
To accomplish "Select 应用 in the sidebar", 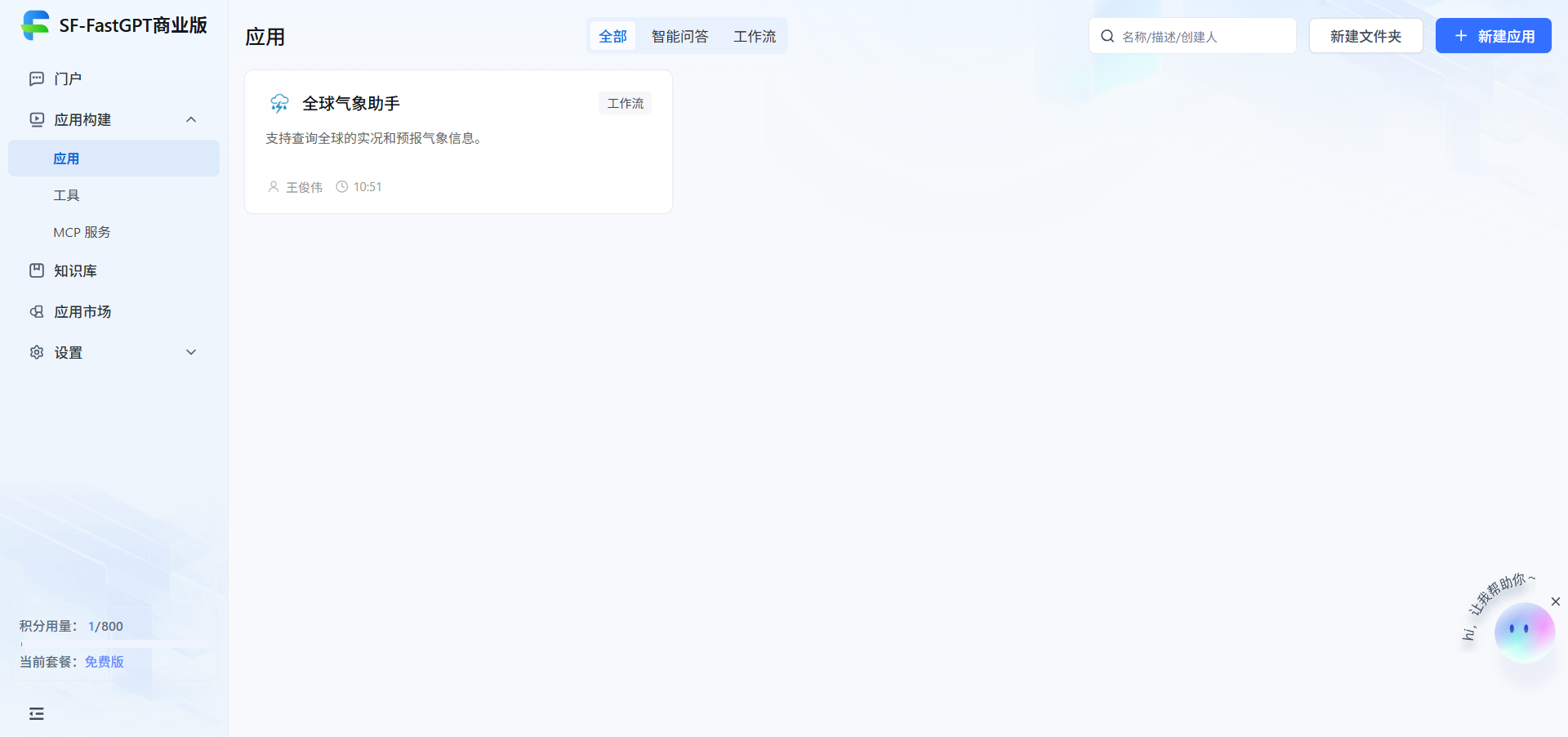I will (114, 159).
